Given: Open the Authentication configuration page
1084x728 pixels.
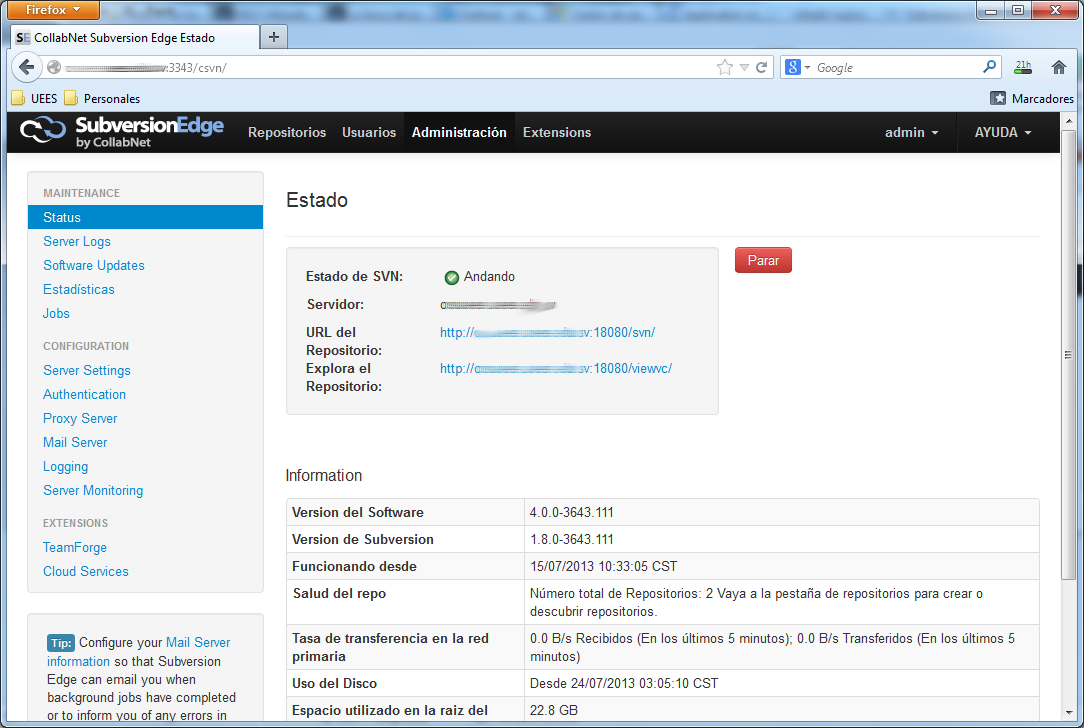Looking at the screenshot, I should click(84, 395).
